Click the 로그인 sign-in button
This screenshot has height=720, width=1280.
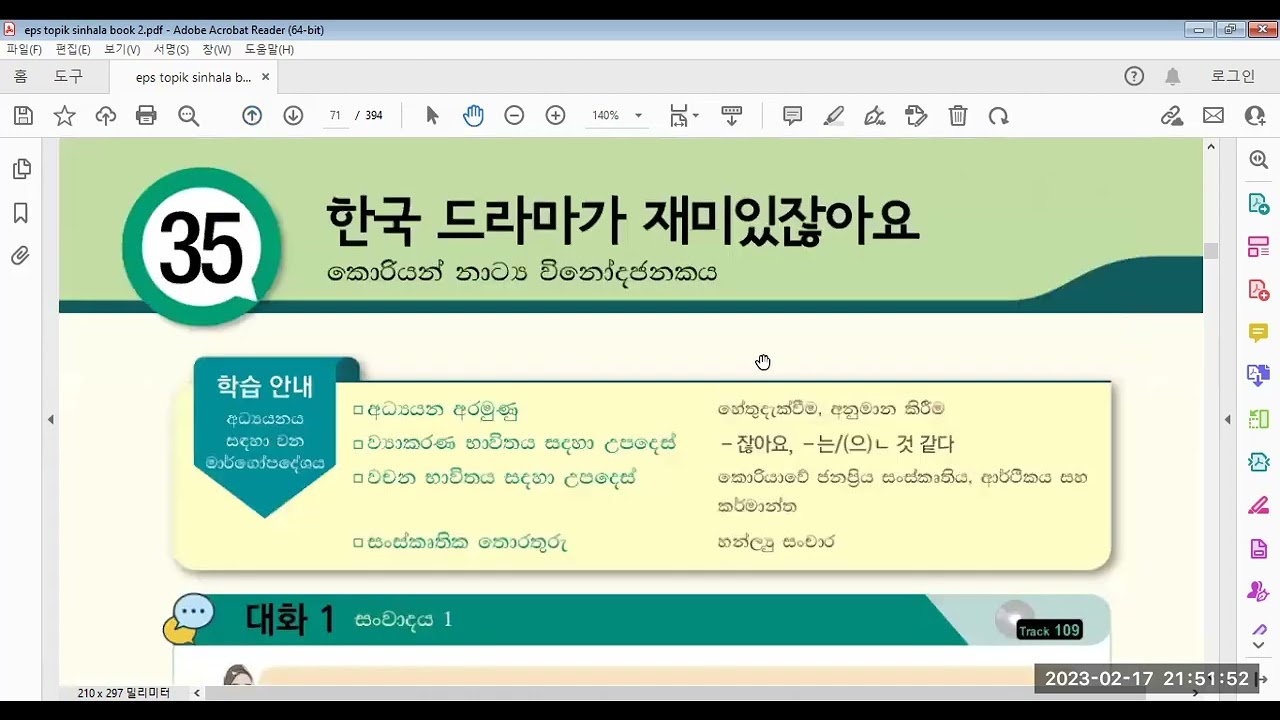[x=1233, y=76]
